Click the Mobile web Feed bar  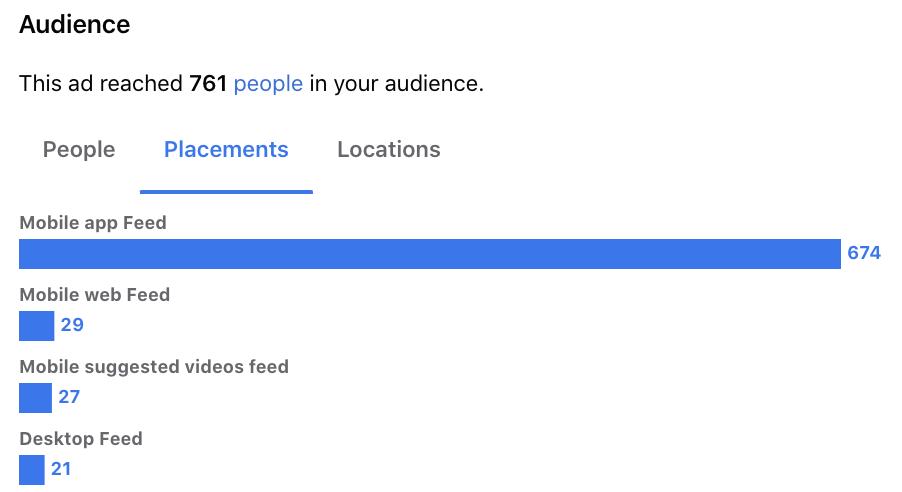pyautogui.click(x=36, y=326)
